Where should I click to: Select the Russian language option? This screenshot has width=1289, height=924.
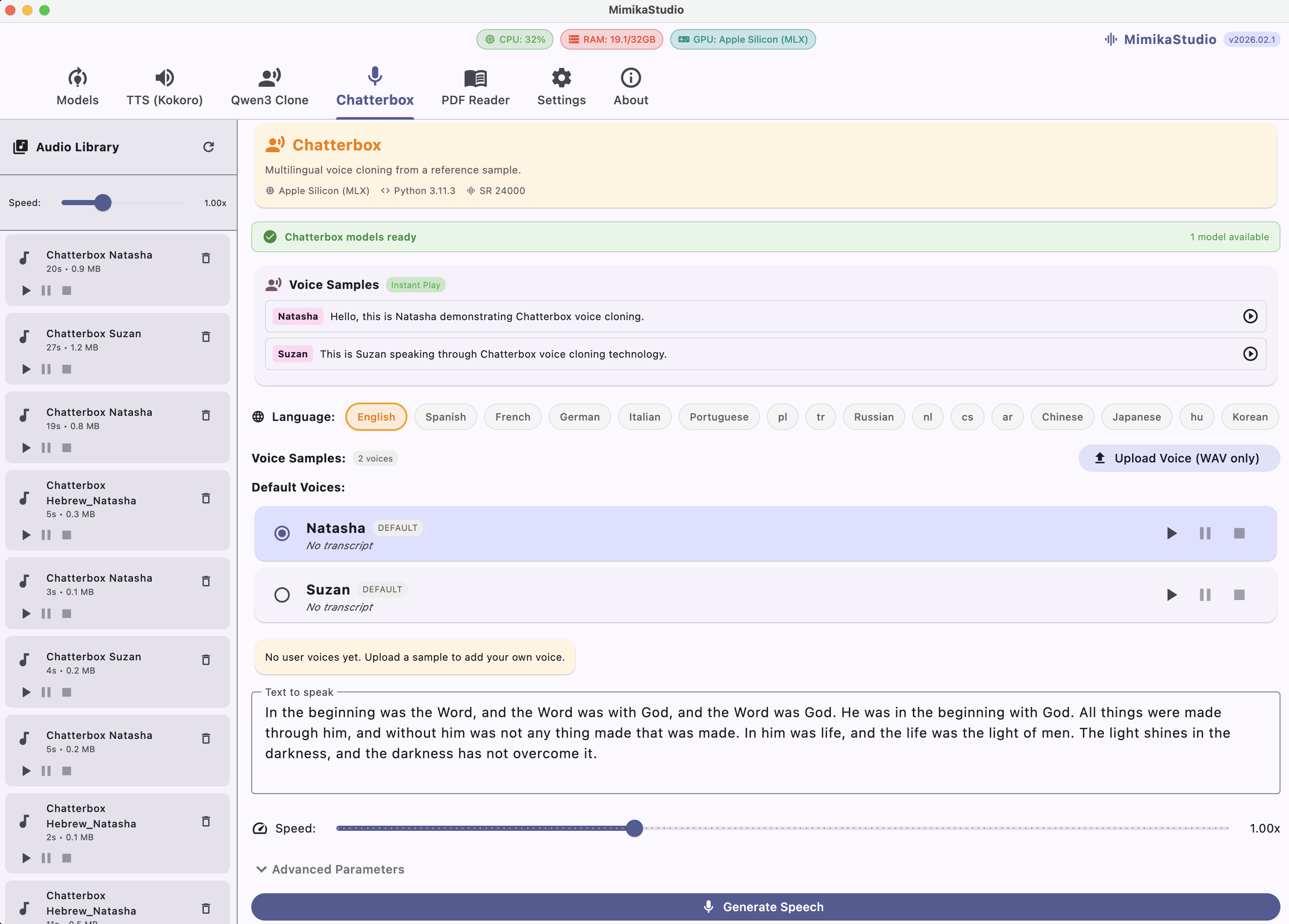[874, 417]
